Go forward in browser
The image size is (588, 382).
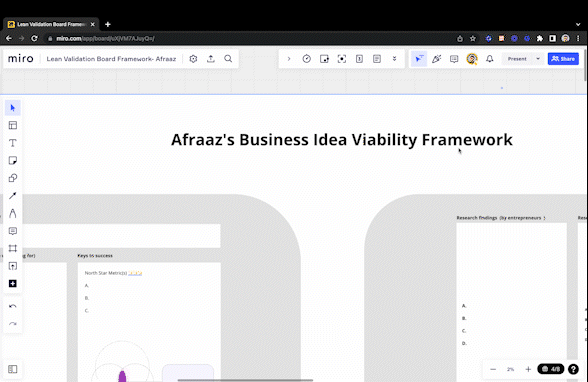(x=21, y=38)
